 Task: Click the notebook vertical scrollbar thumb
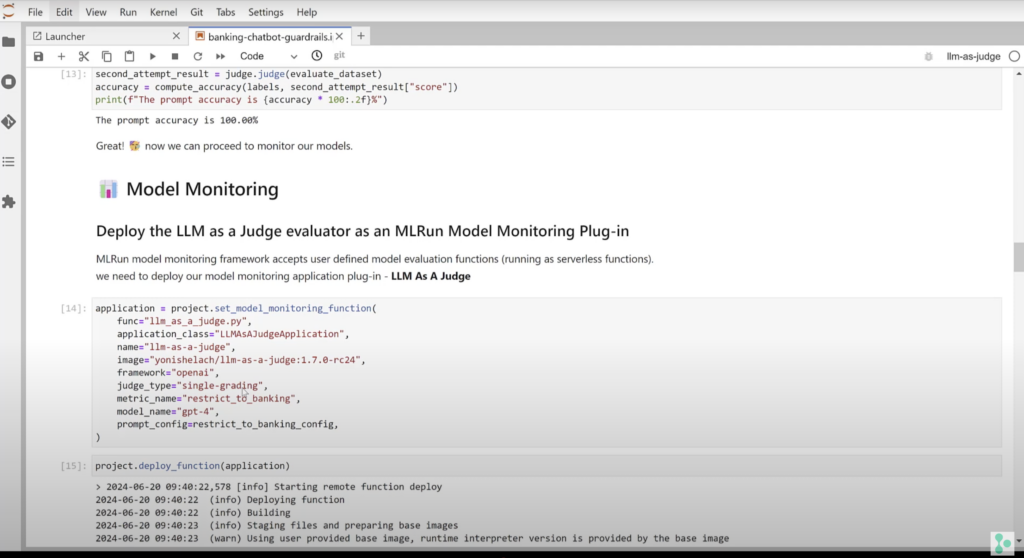1018,257
